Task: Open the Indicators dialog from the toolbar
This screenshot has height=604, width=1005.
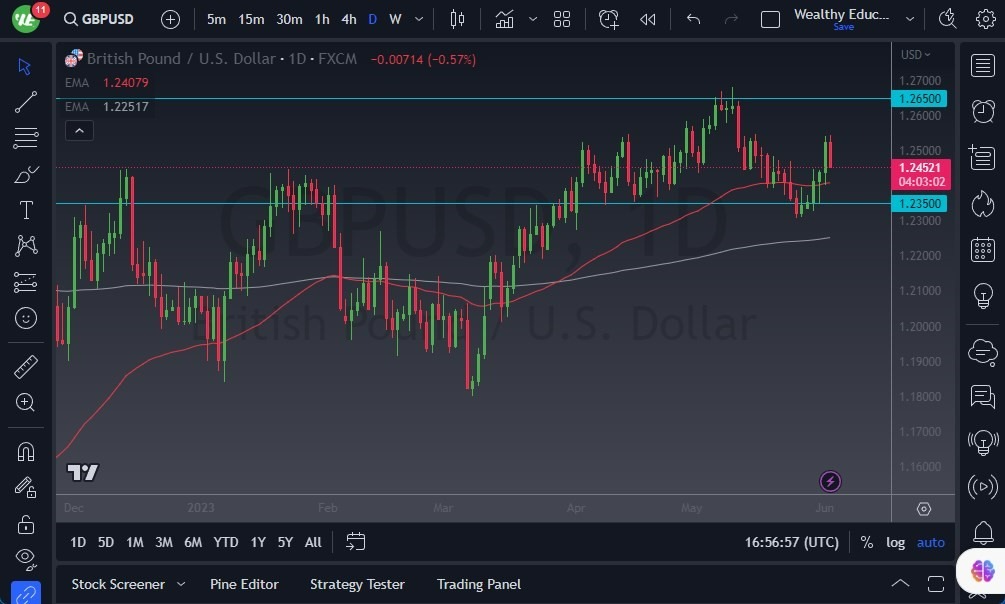Action: (504, 19)
